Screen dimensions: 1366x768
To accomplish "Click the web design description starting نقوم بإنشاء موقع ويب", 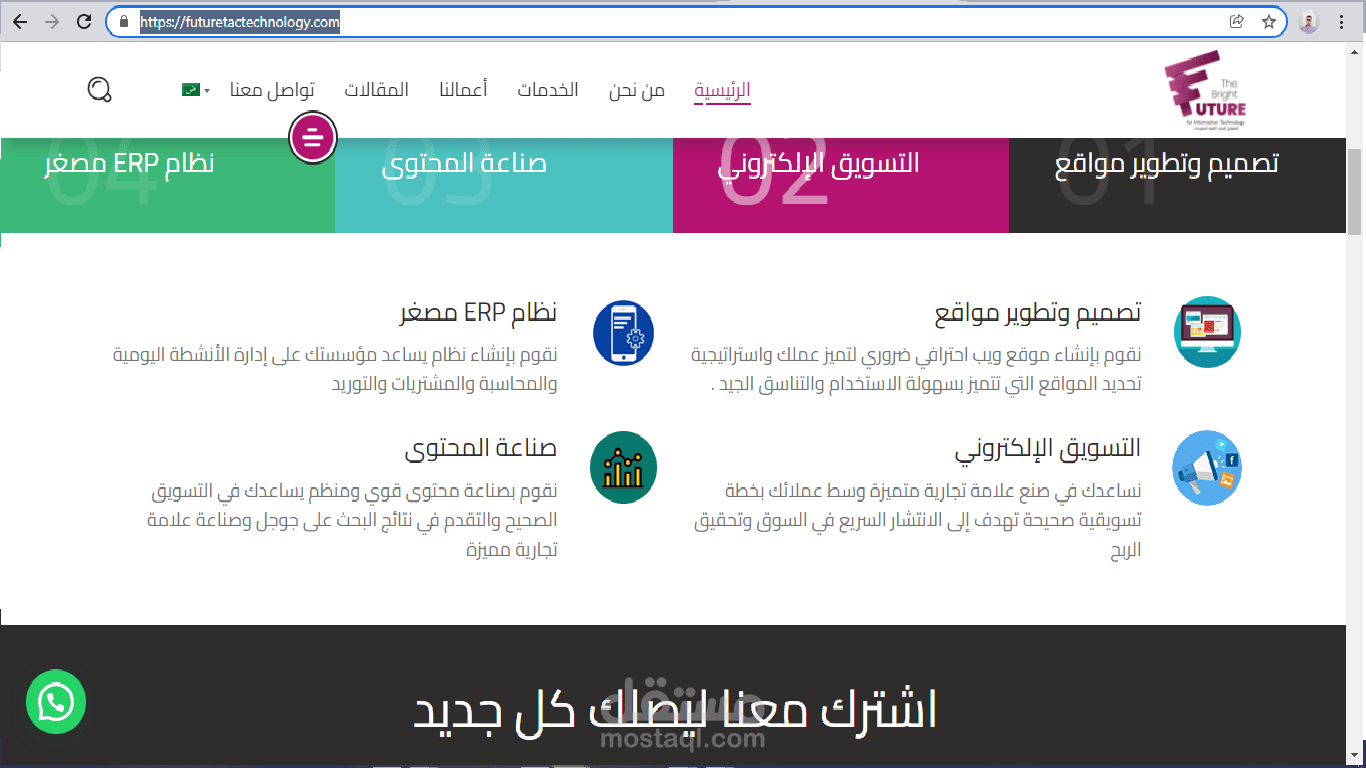I will [x=917, y=369].
